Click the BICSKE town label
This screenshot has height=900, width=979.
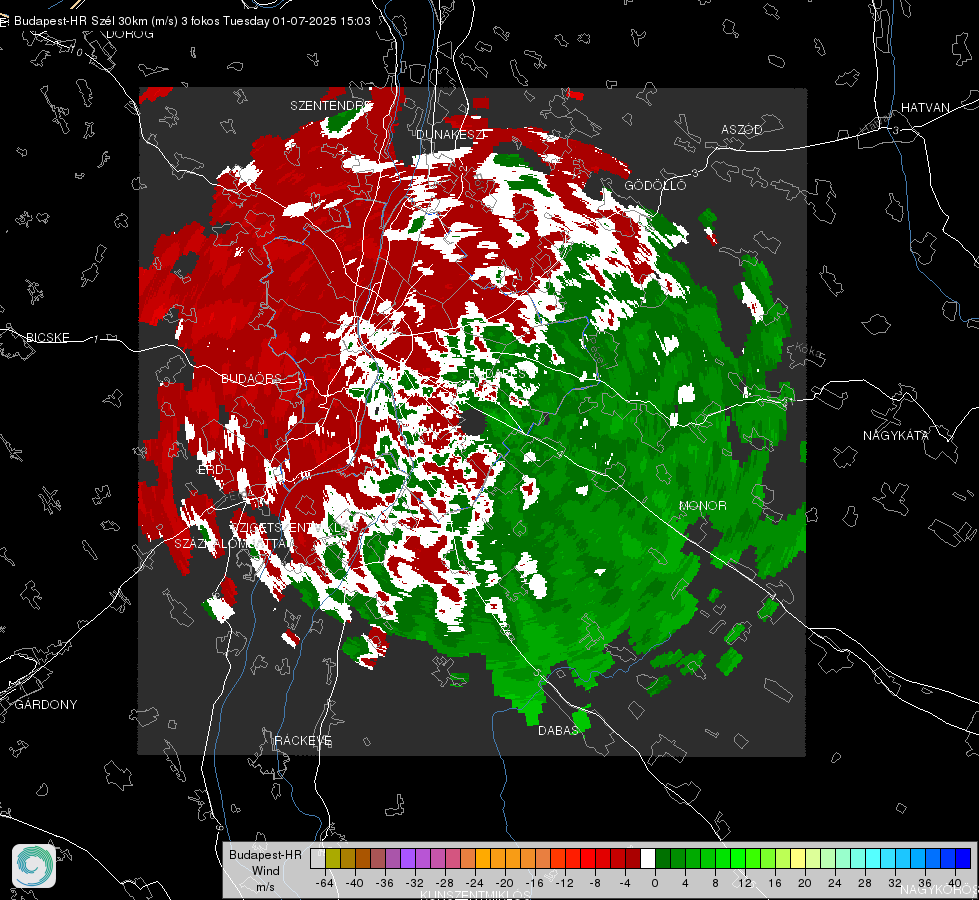point(48,338)
